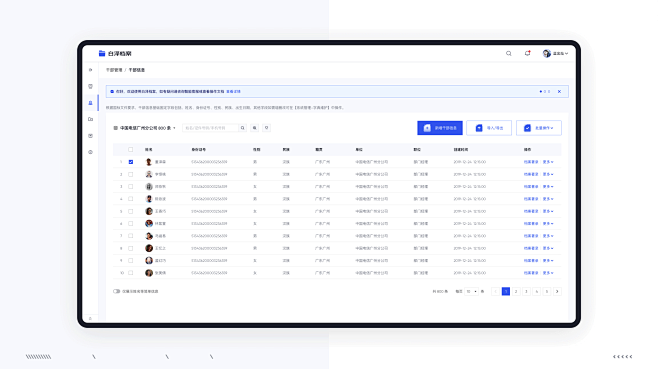Image resolution: width=658 pixels, height=369 pixels.
Task: Click the list icon before organization name
Action: [x=115, y=128]
